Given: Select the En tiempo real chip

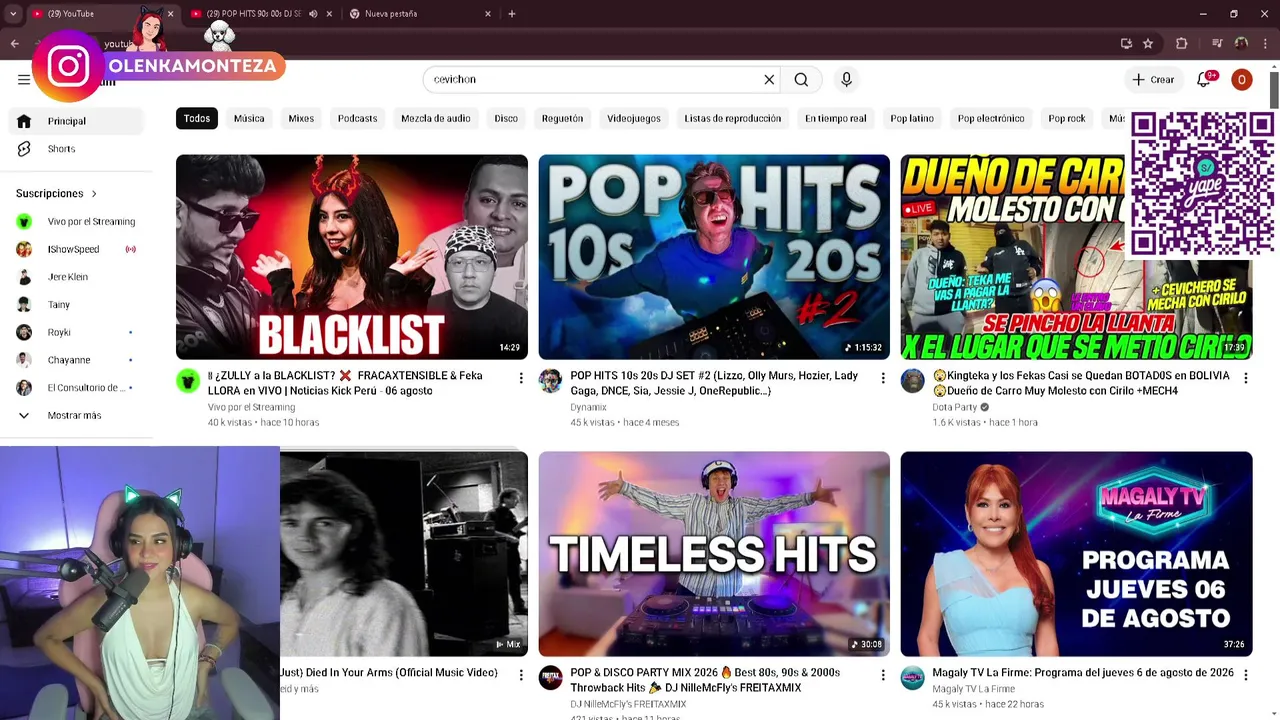Looking at the screenshot, I should point(836,118).
